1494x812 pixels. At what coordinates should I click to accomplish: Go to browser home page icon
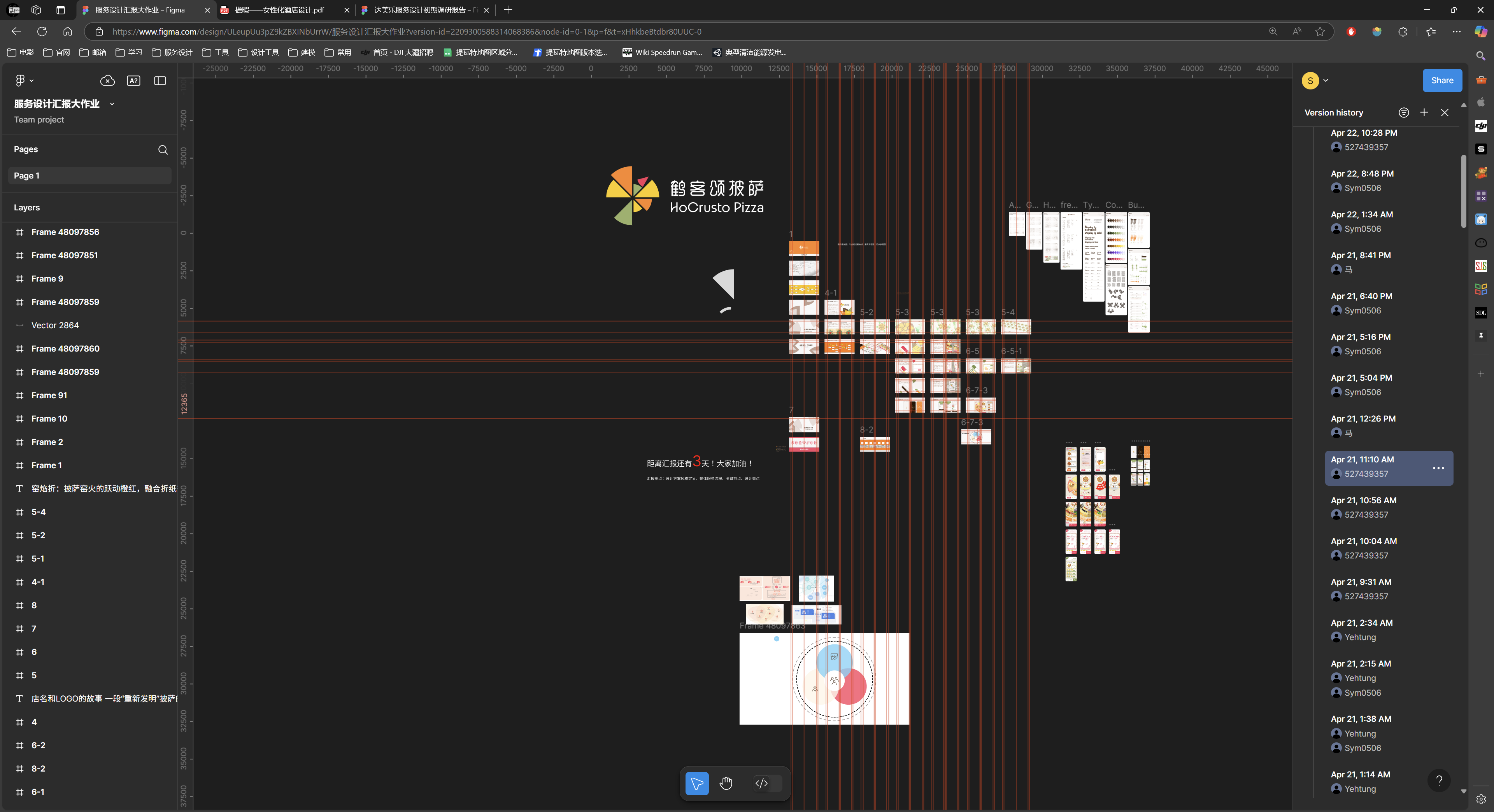pyautogui.click(x=68, y=31)
